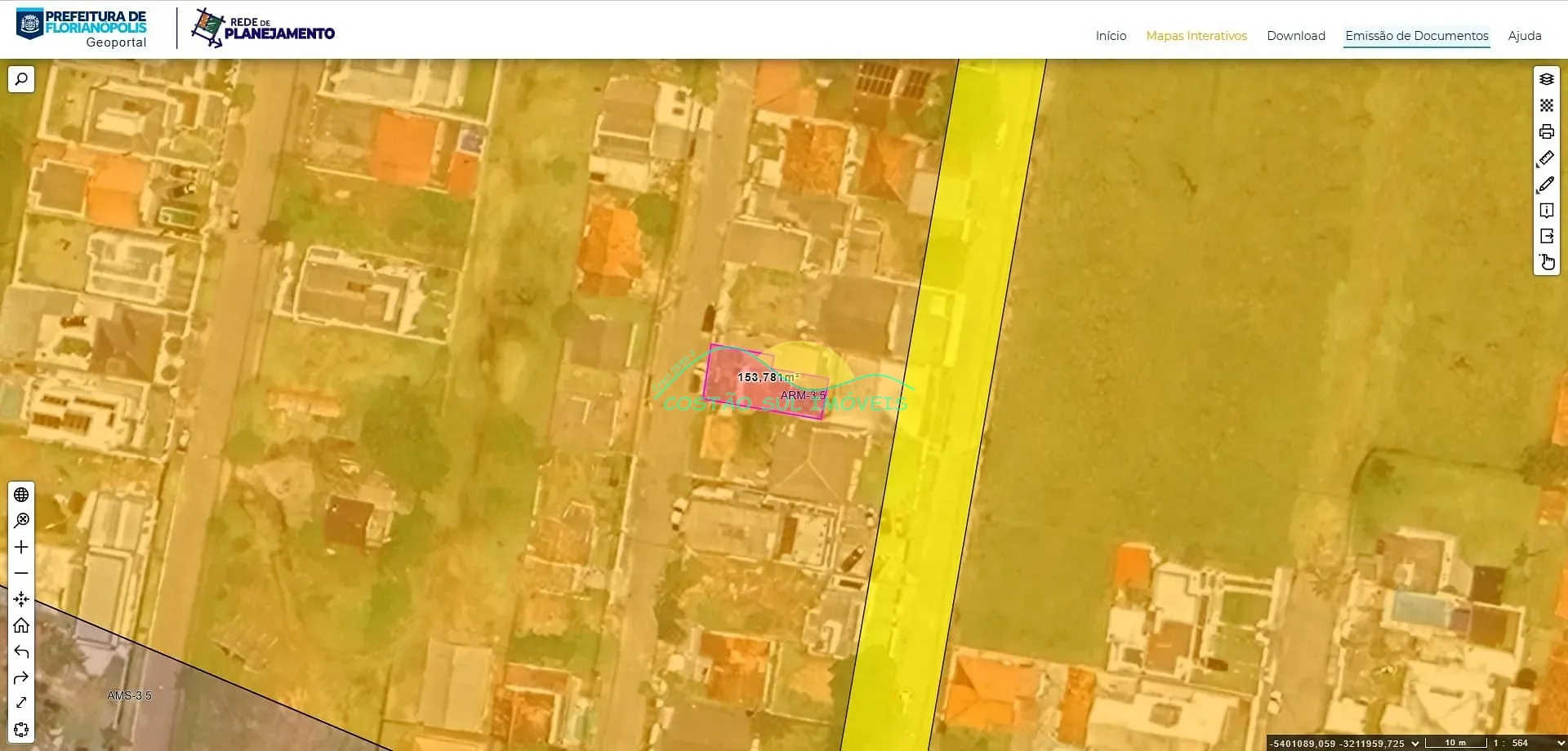This screenshot has width=1568, height=751.
Task: Return to home map extent
Action: (21, 625)
